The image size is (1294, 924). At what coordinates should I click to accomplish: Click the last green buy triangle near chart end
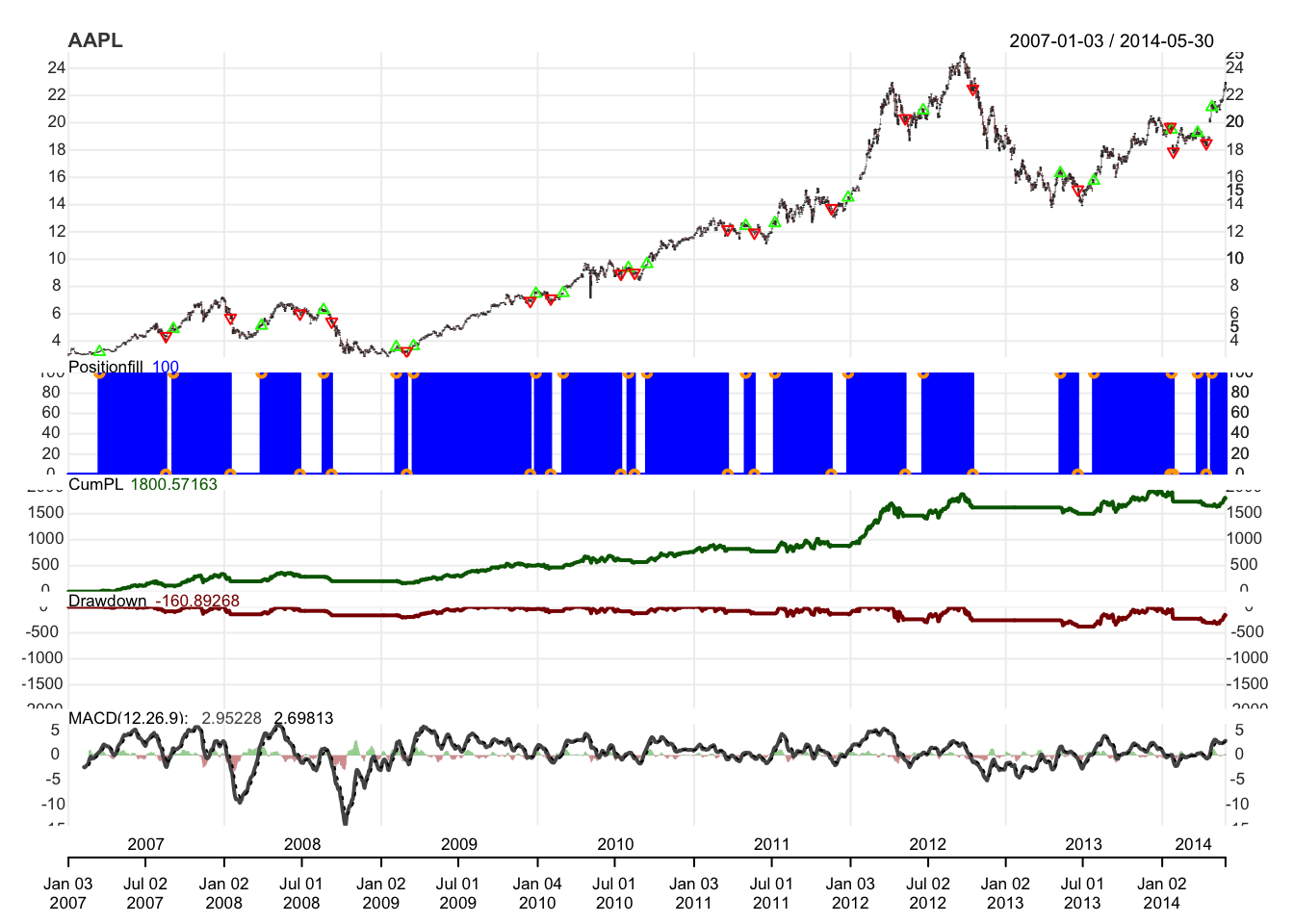click(x=1211, y=106)
